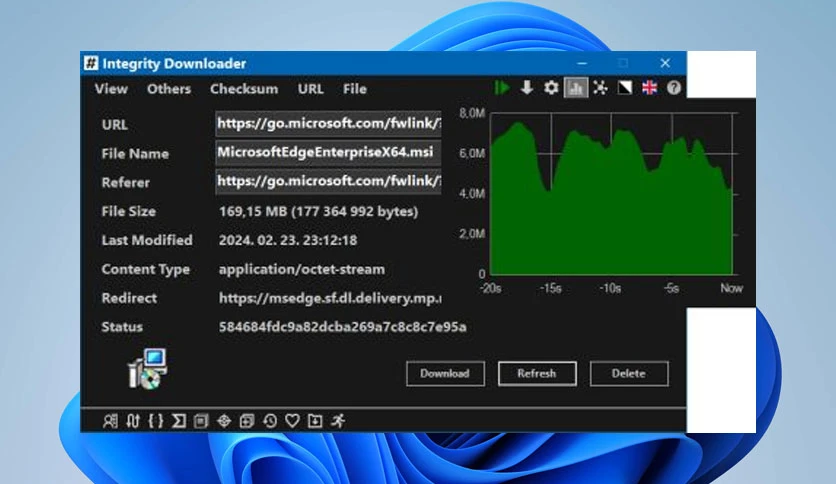Open help via the question mark icon
Viewport: 836px width, 484px height.
(674, 88)
